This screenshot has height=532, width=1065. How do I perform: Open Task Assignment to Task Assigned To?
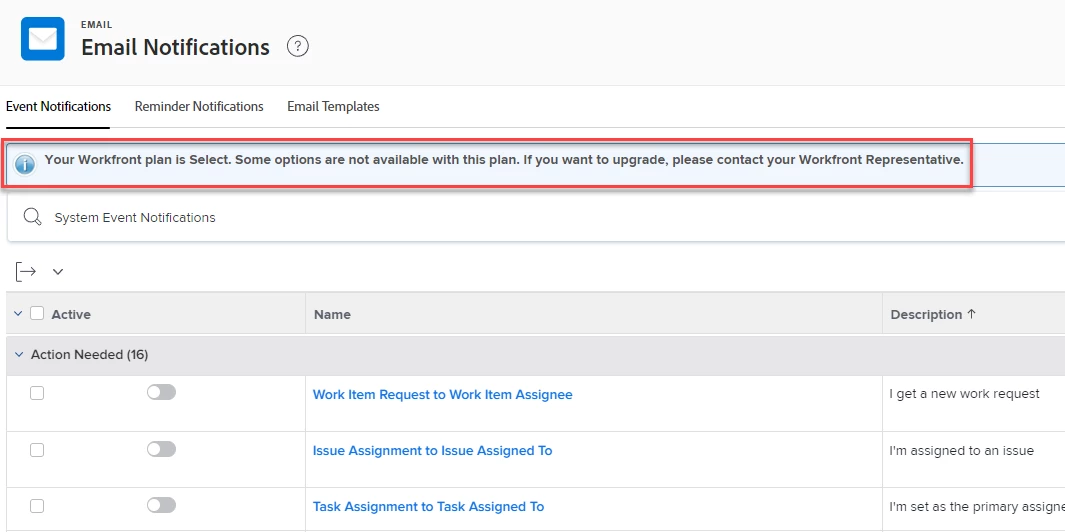coord(429,506)
